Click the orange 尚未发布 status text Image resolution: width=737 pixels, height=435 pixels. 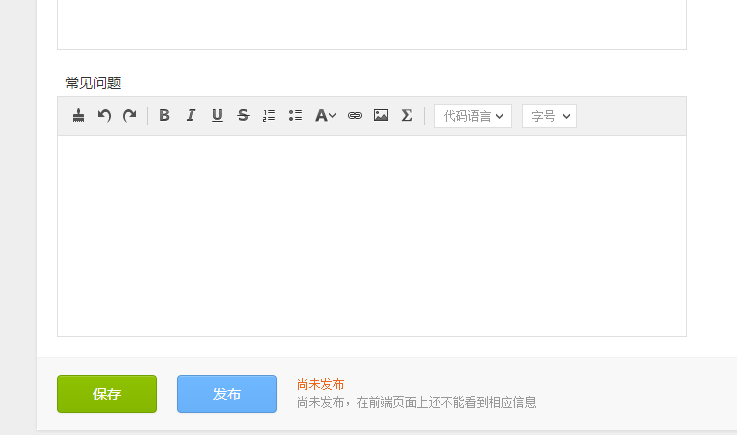tap(321, 384)
